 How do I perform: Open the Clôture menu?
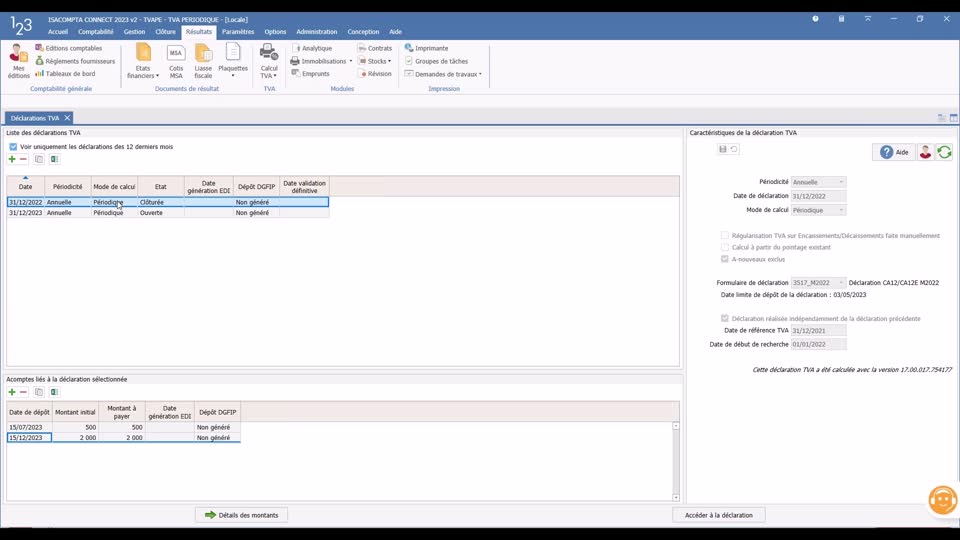tap(165, 32)
